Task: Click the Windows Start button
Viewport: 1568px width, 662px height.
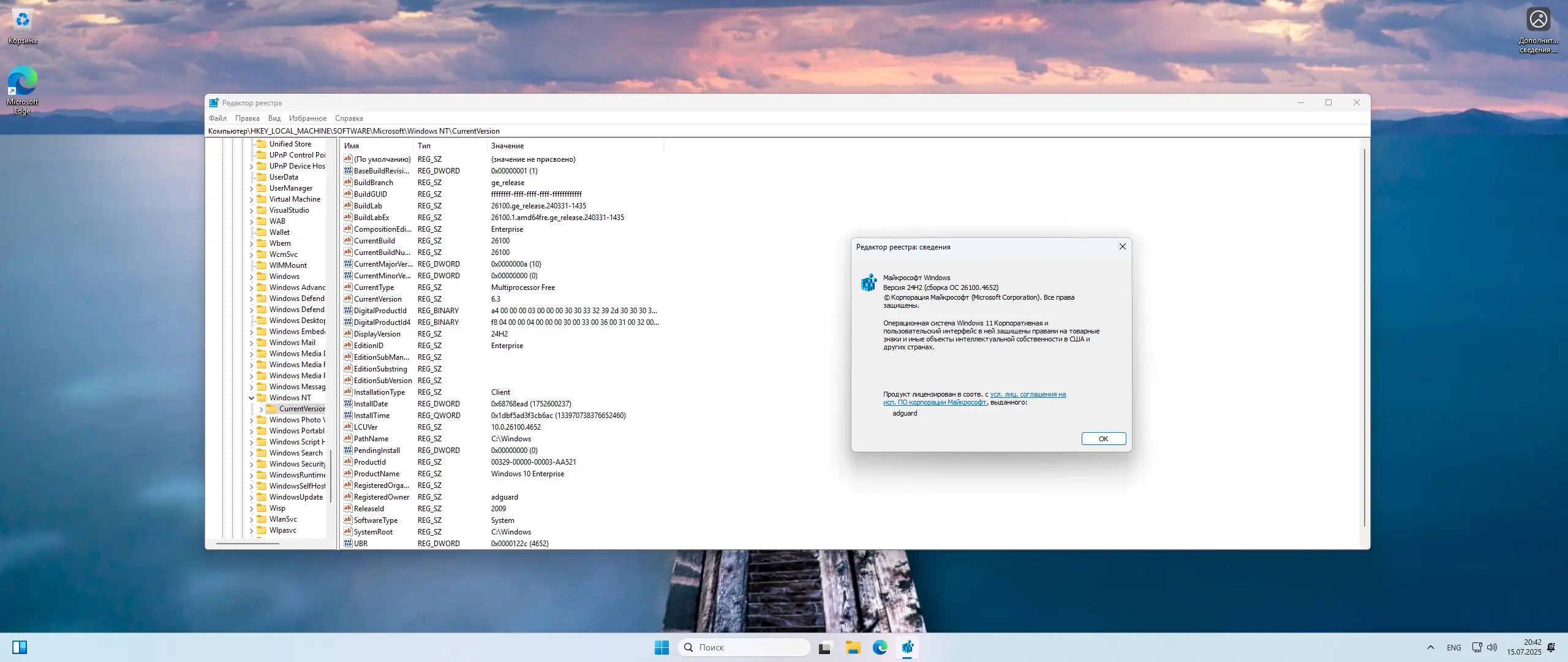Action: click(x=661, y=647)
